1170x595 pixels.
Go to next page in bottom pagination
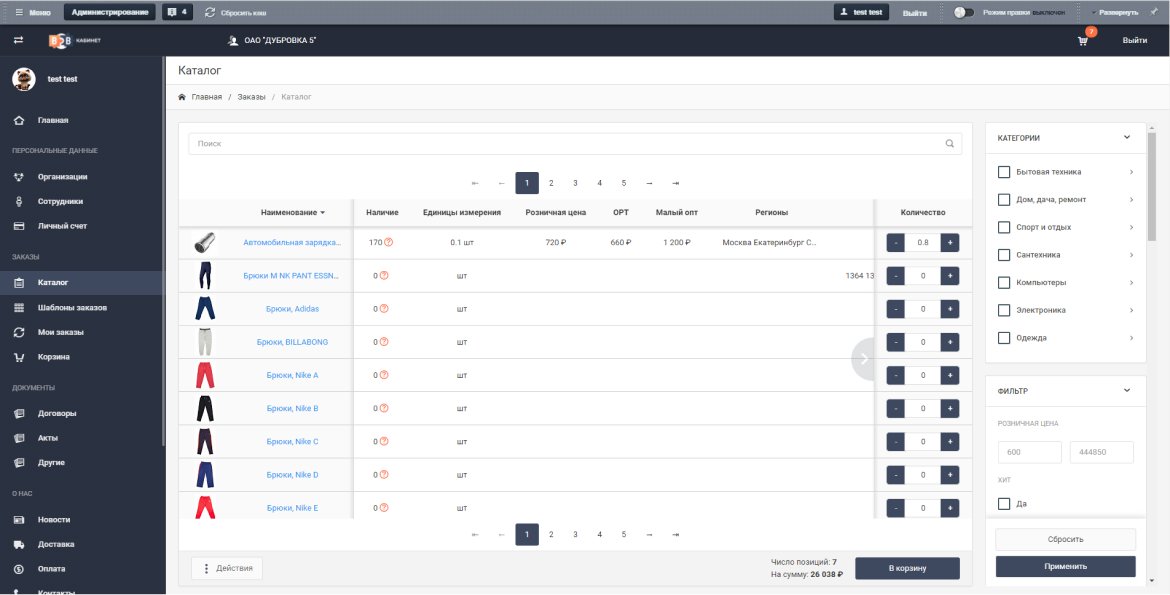coord(649,535)
